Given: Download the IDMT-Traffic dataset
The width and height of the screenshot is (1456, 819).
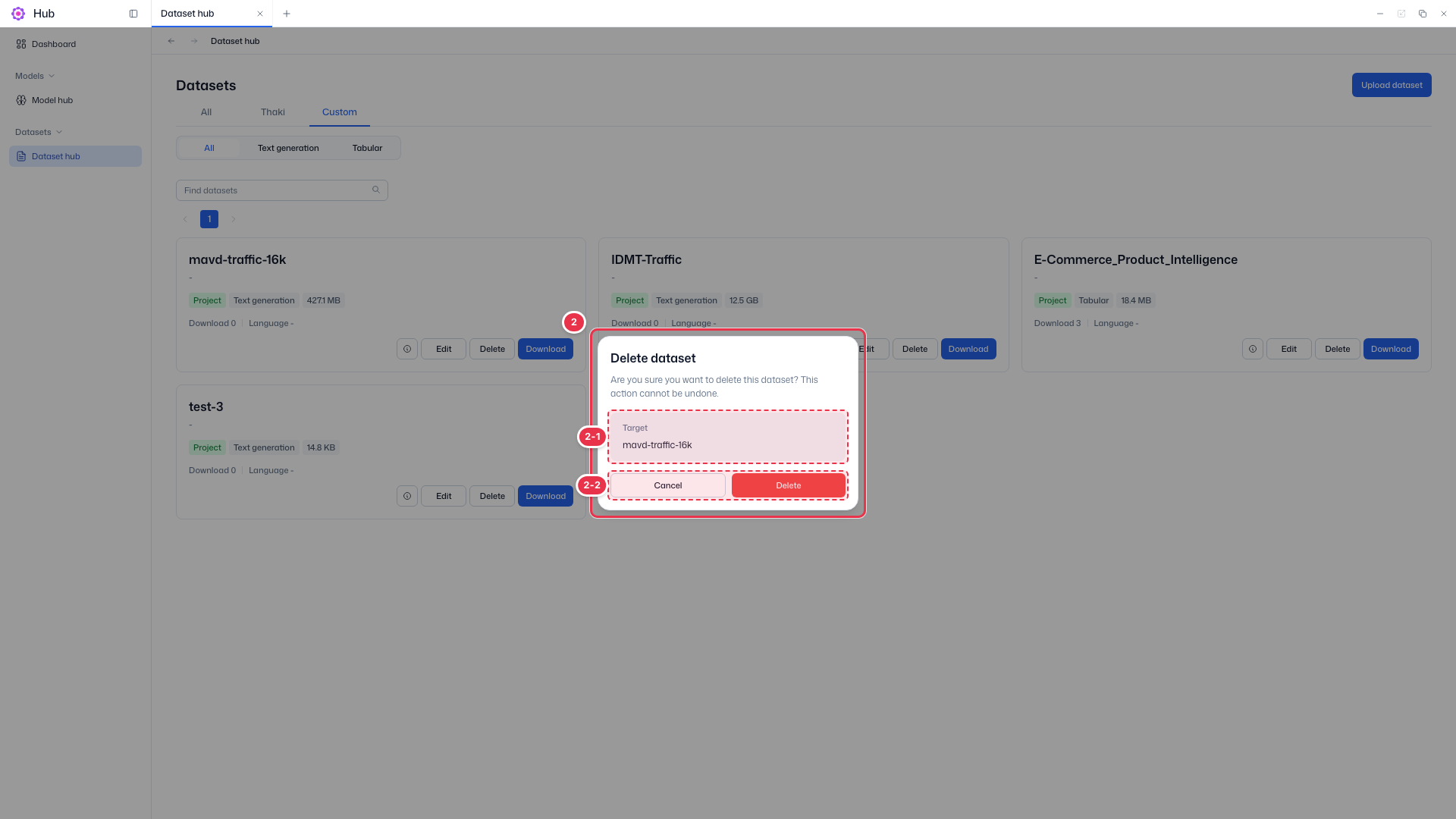Looking at the screenshot, I should pos(968,349).
